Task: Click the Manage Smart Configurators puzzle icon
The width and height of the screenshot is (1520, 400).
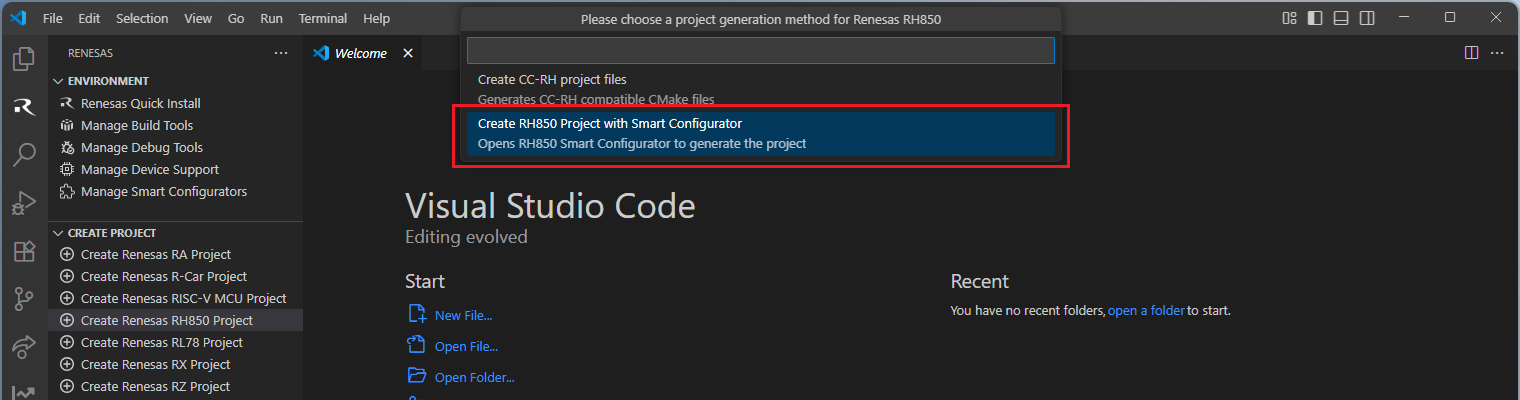Action: [67, 191]
